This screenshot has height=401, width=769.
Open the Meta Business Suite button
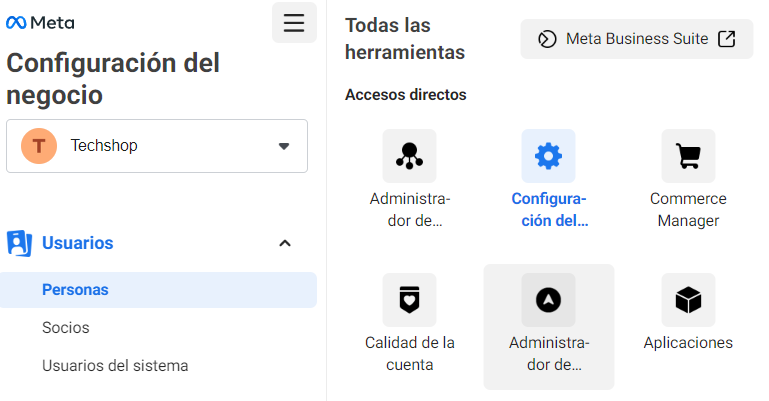tap(637, 39)
